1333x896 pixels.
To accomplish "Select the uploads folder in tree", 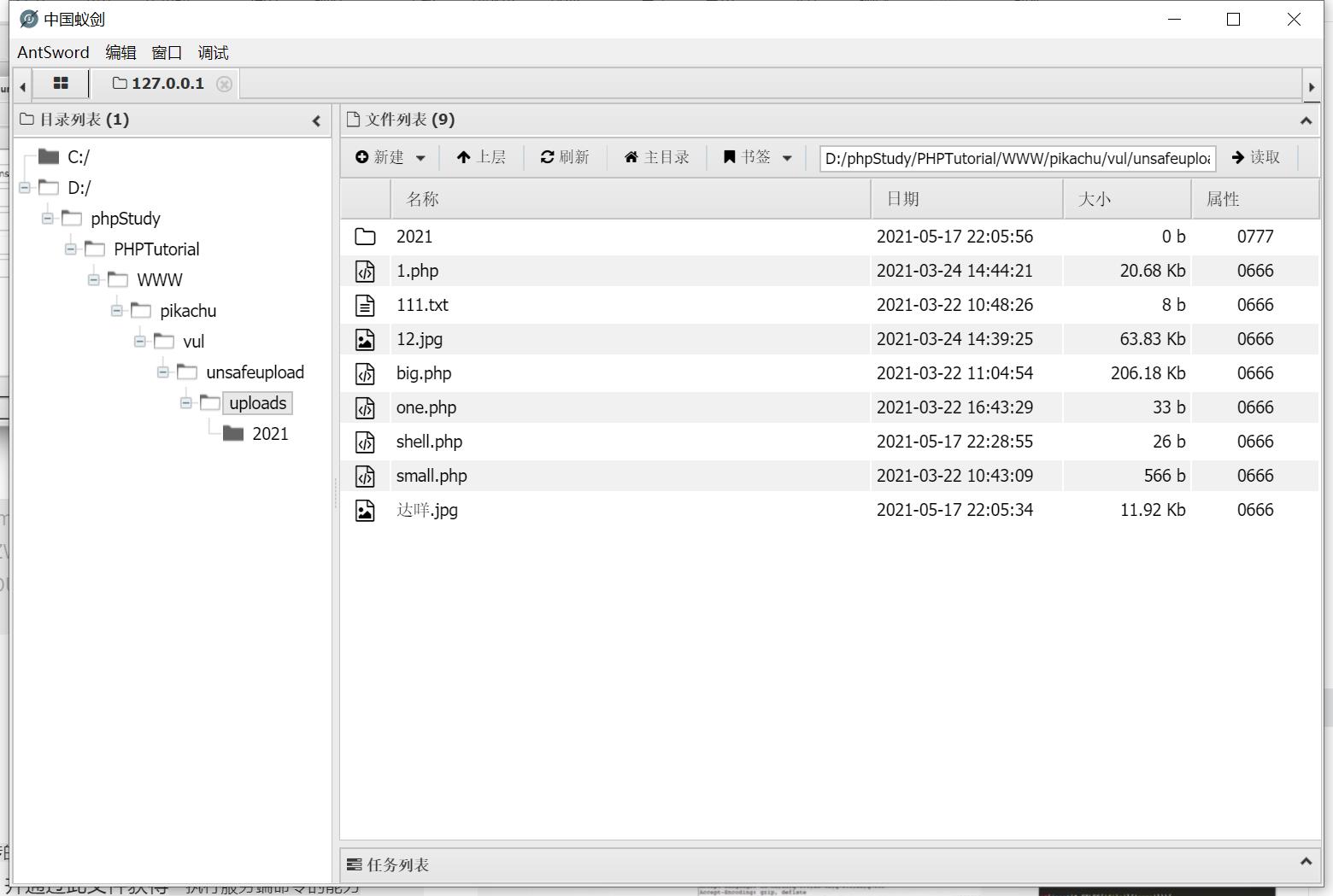I will 257,403.
